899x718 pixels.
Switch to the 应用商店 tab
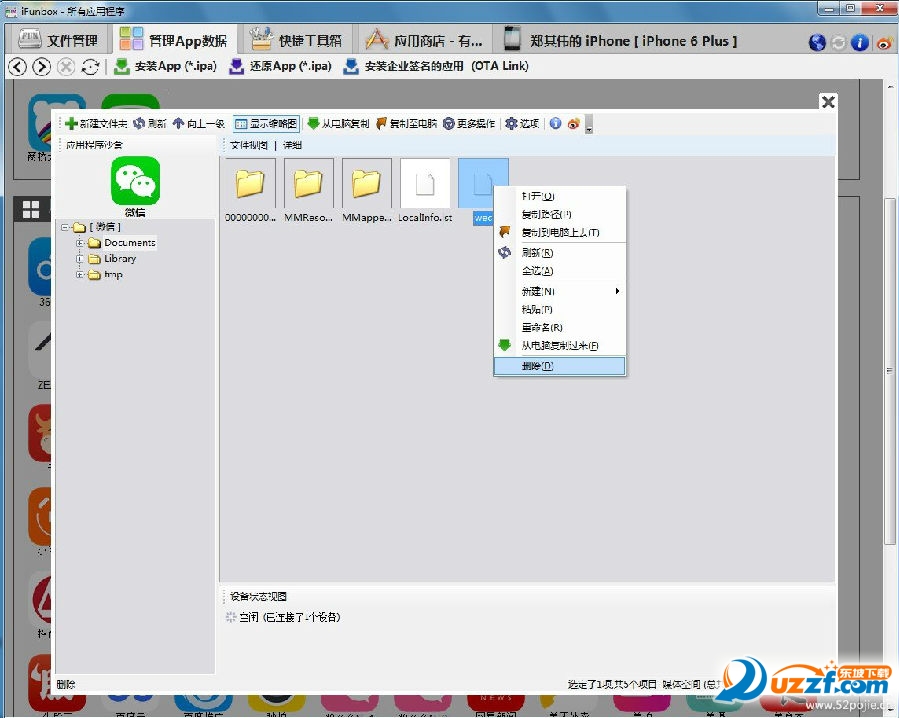click(x=425, y=40)
